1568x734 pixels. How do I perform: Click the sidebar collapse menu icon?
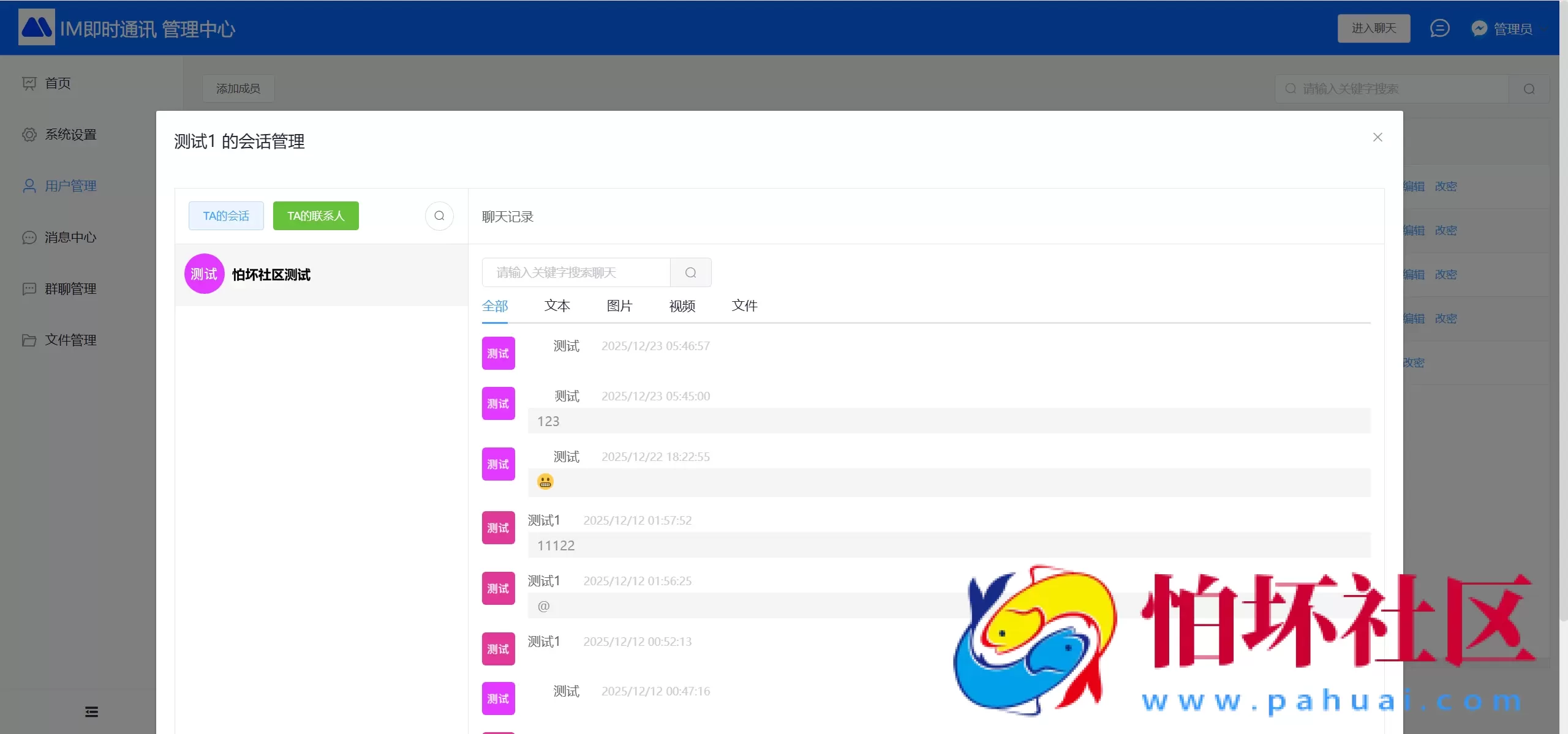[x=91, y=711]
